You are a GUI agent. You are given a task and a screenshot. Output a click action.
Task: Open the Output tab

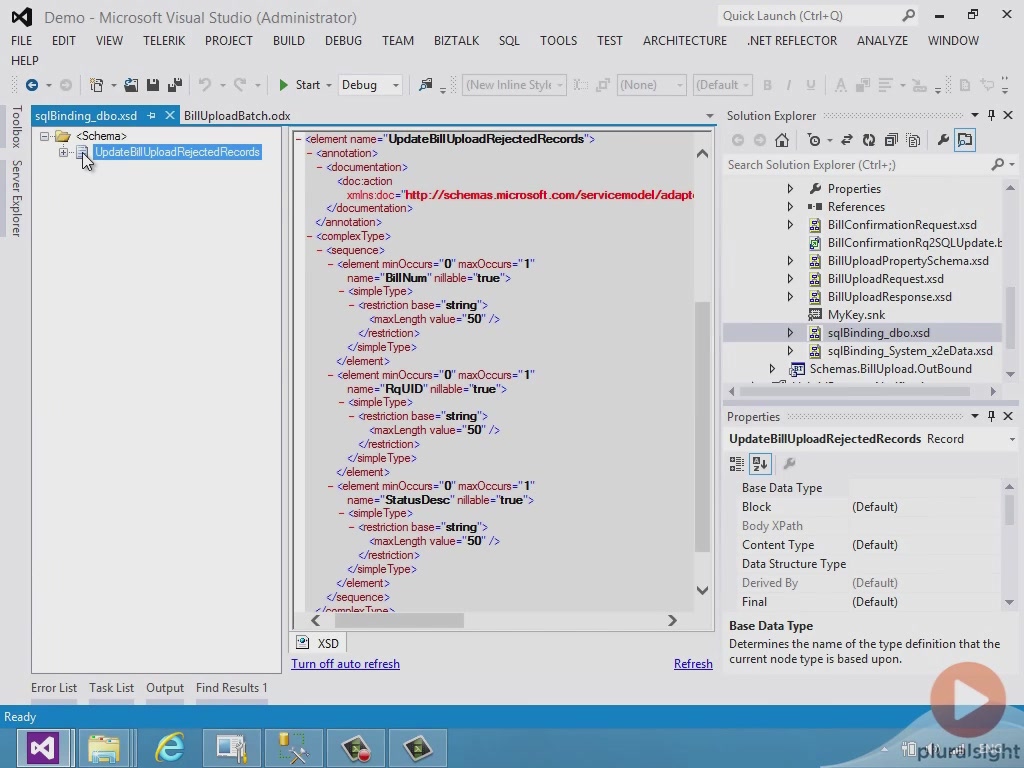pyautogui.click(x=165, y=688)
